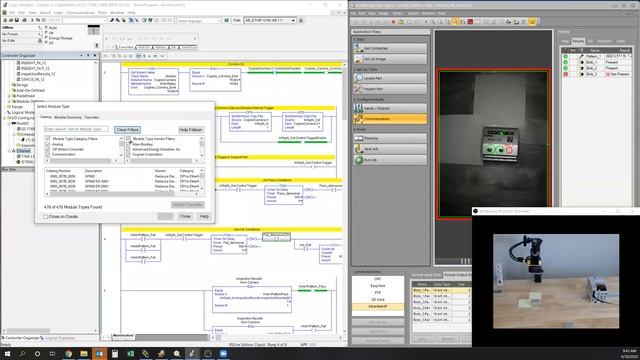This screenshot has height=360, width=640.
Task: Click the Who Active network browse icon beside Path
Action: (x=301, y=20)
